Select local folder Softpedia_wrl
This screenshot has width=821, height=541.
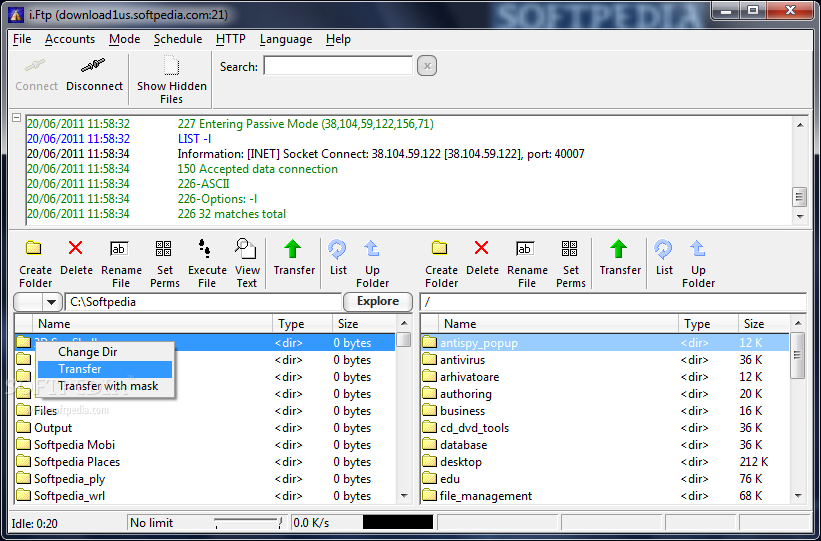(x=205, y=495)
